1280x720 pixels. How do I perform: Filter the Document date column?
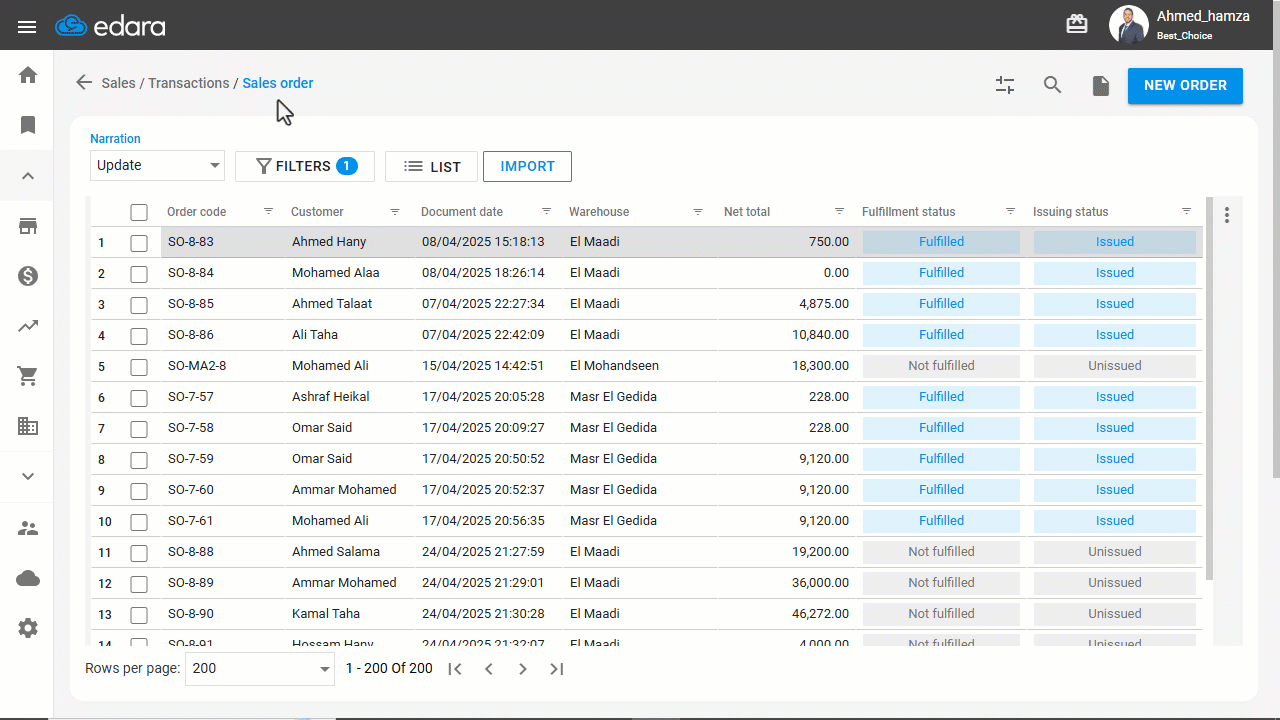pos(546,211)
